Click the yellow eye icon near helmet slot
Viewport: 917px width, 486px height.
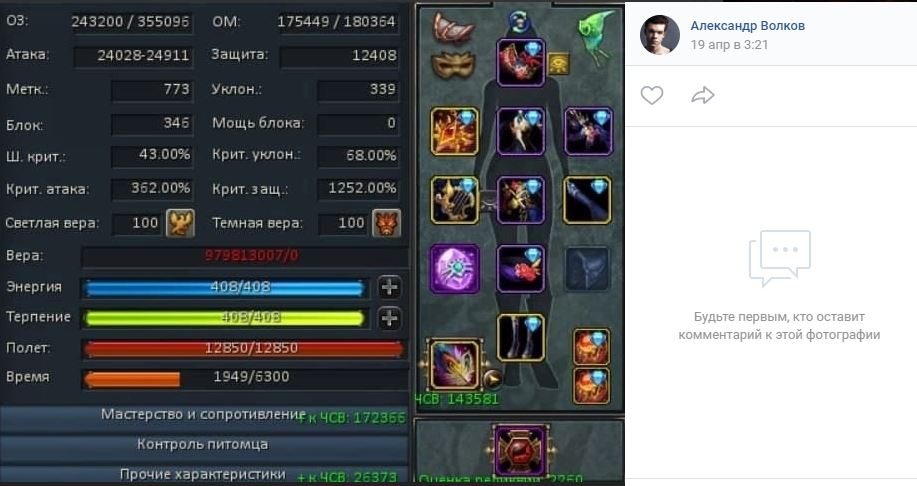coord(559,63)
